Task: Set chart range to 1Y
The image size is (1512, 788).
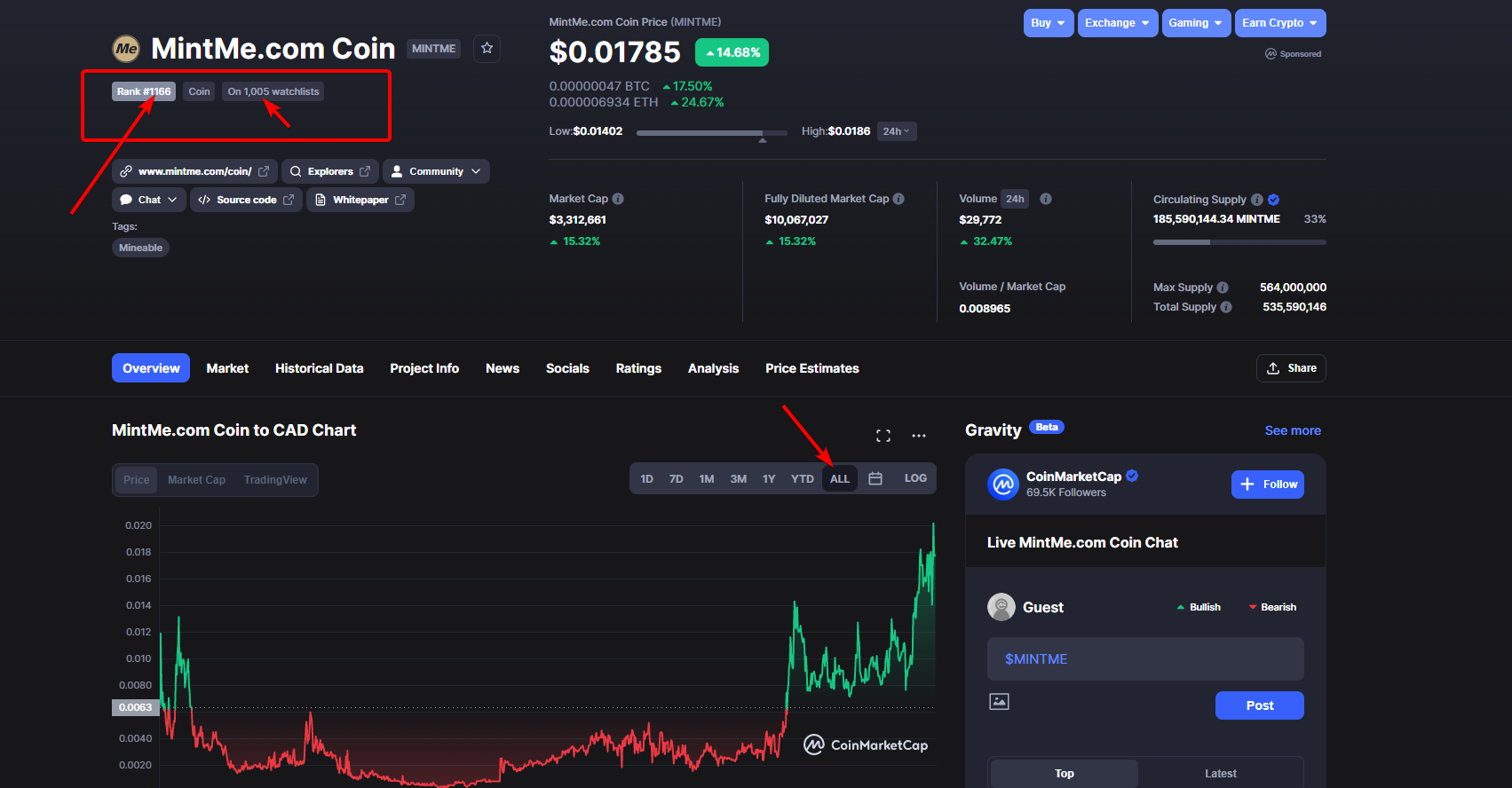Action: point(769,478)
